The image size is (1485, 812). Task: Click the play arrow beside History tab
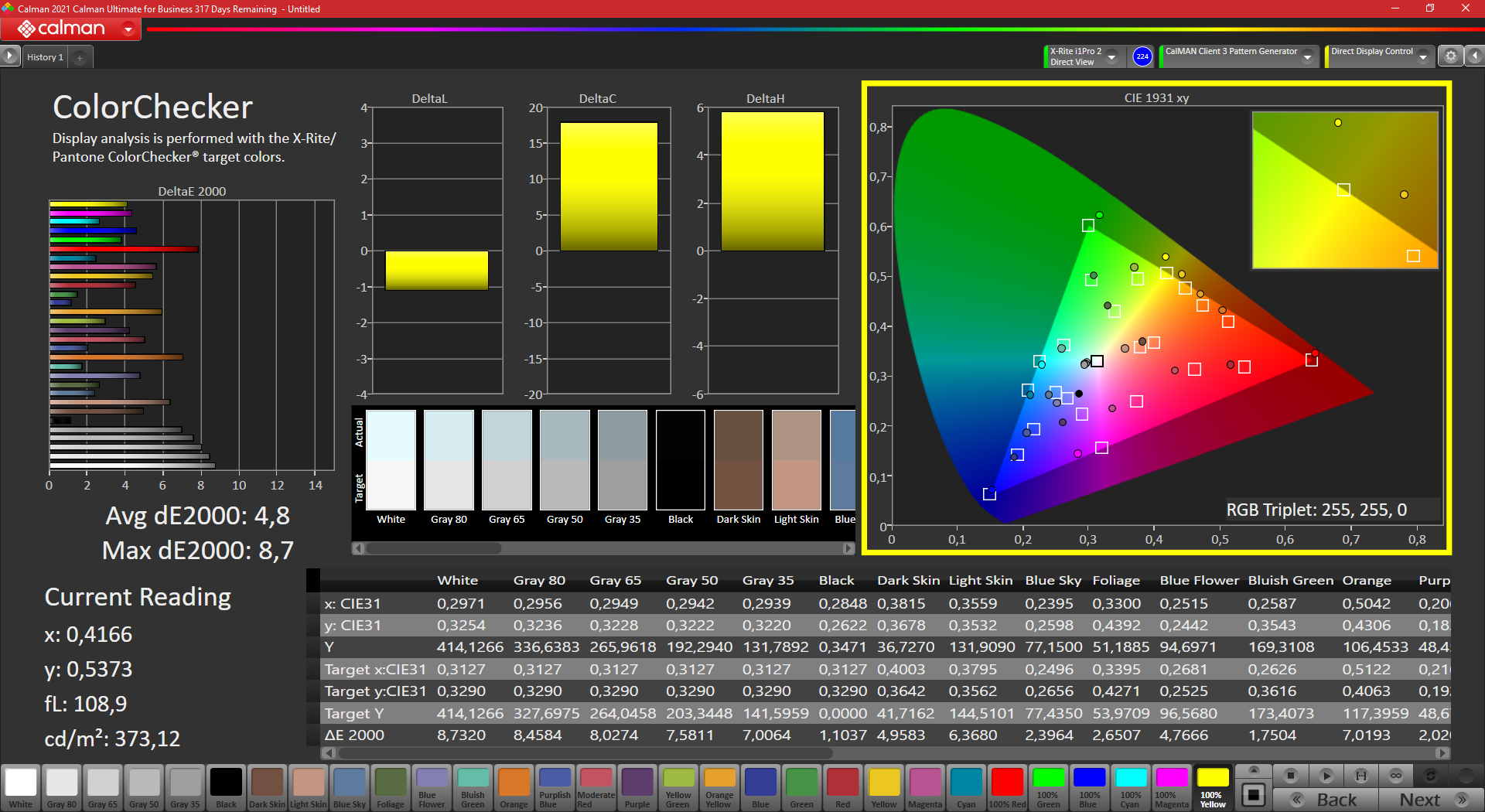tap(9, 56)
